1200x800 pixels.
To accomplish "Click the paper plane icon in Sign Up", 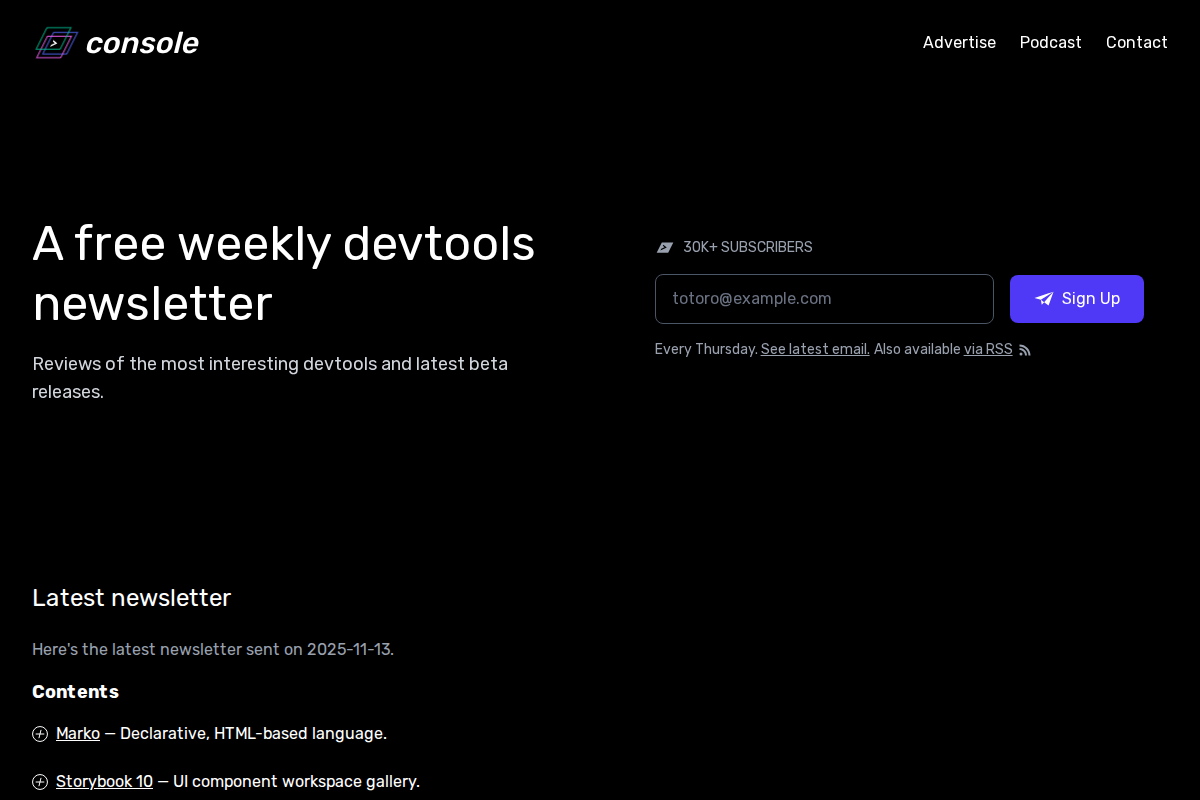I will pyautogui.click(x=1044, y=299).
